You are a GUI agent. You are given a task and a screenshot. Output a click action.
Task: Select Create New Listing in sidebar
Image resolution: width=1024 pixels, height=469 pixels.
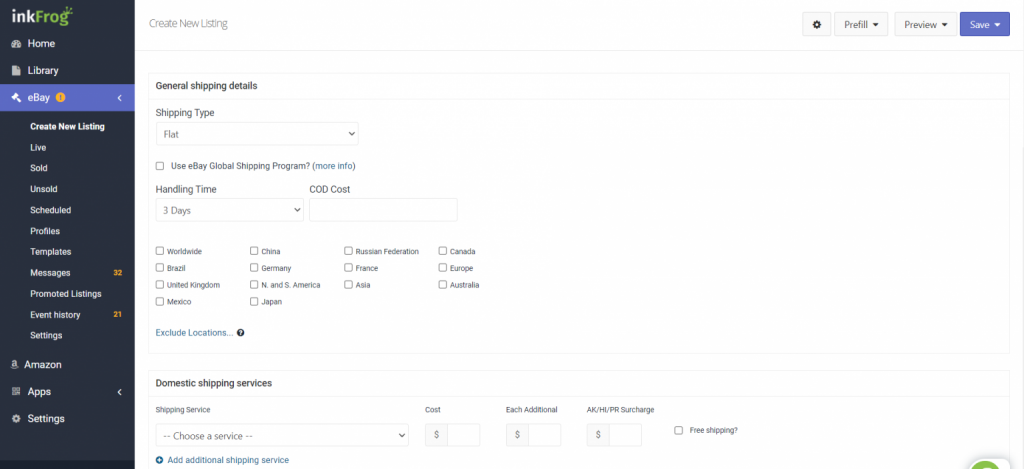click(67, 127)
